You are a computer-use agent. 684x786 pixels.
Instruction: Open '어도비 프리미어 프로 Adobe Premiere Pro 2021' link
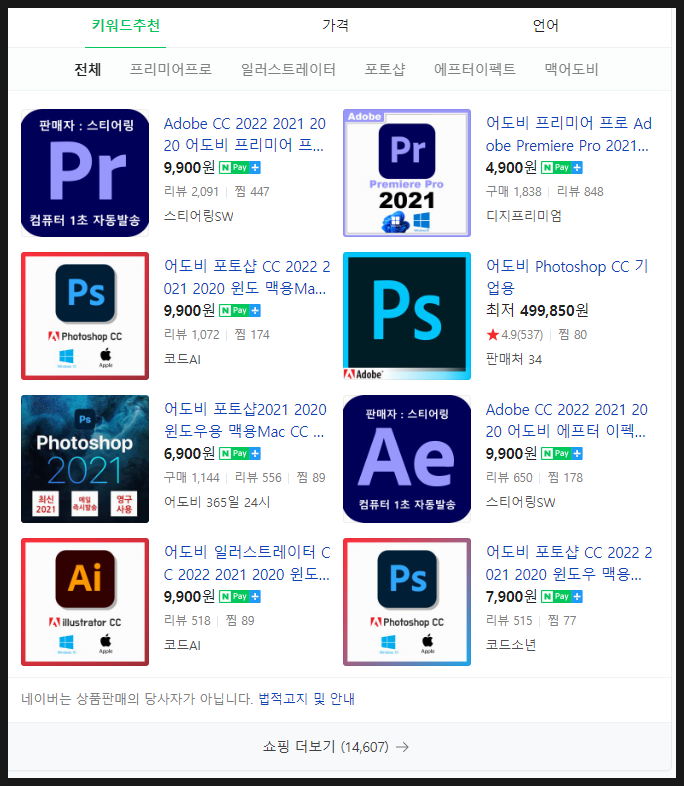tap(568, 134)
